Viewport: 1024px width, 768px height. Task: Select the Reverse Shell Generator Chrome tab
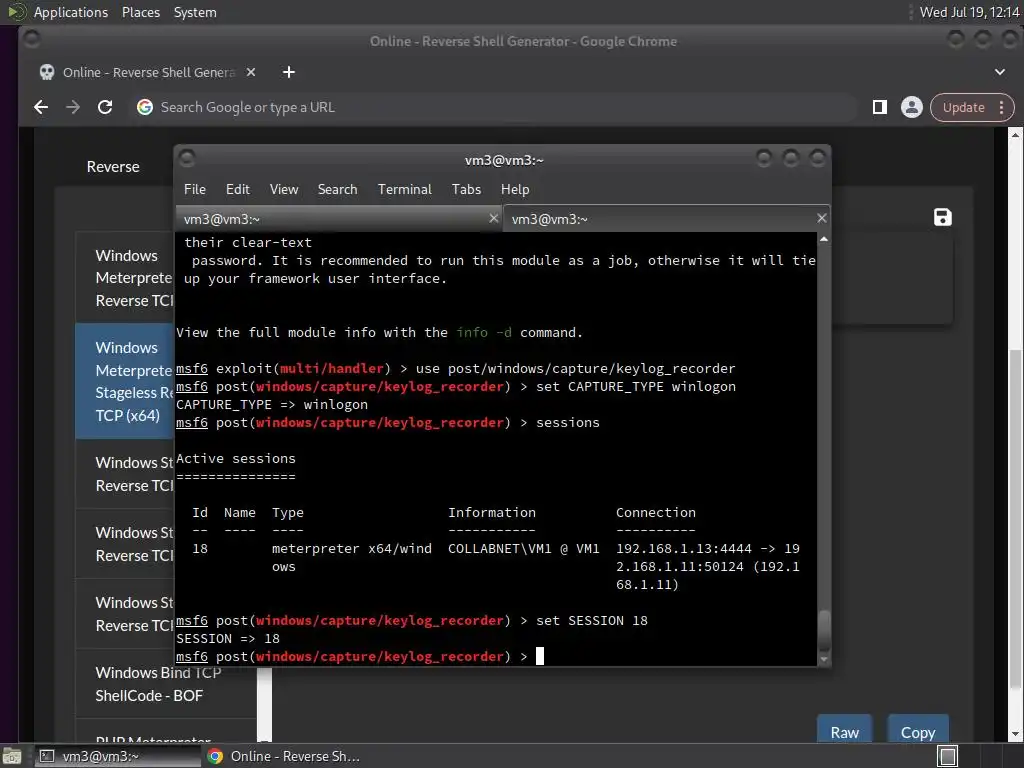147,72
